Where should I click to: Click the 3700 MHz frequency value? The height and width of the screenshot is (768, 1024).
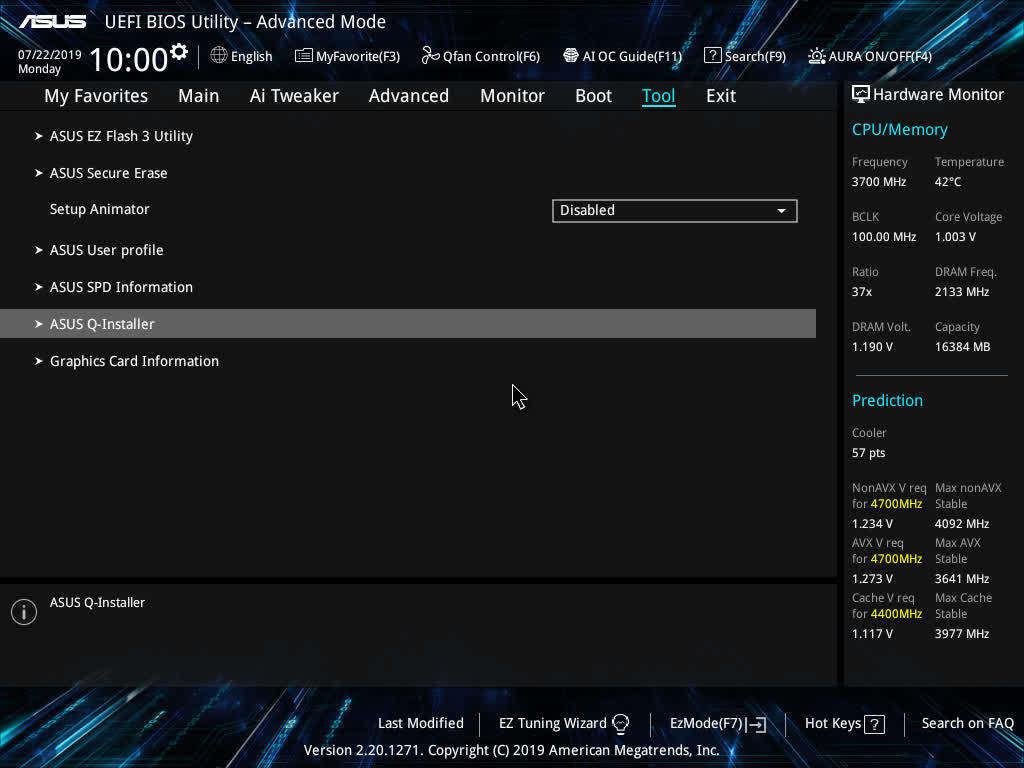[x=878, y=182]
